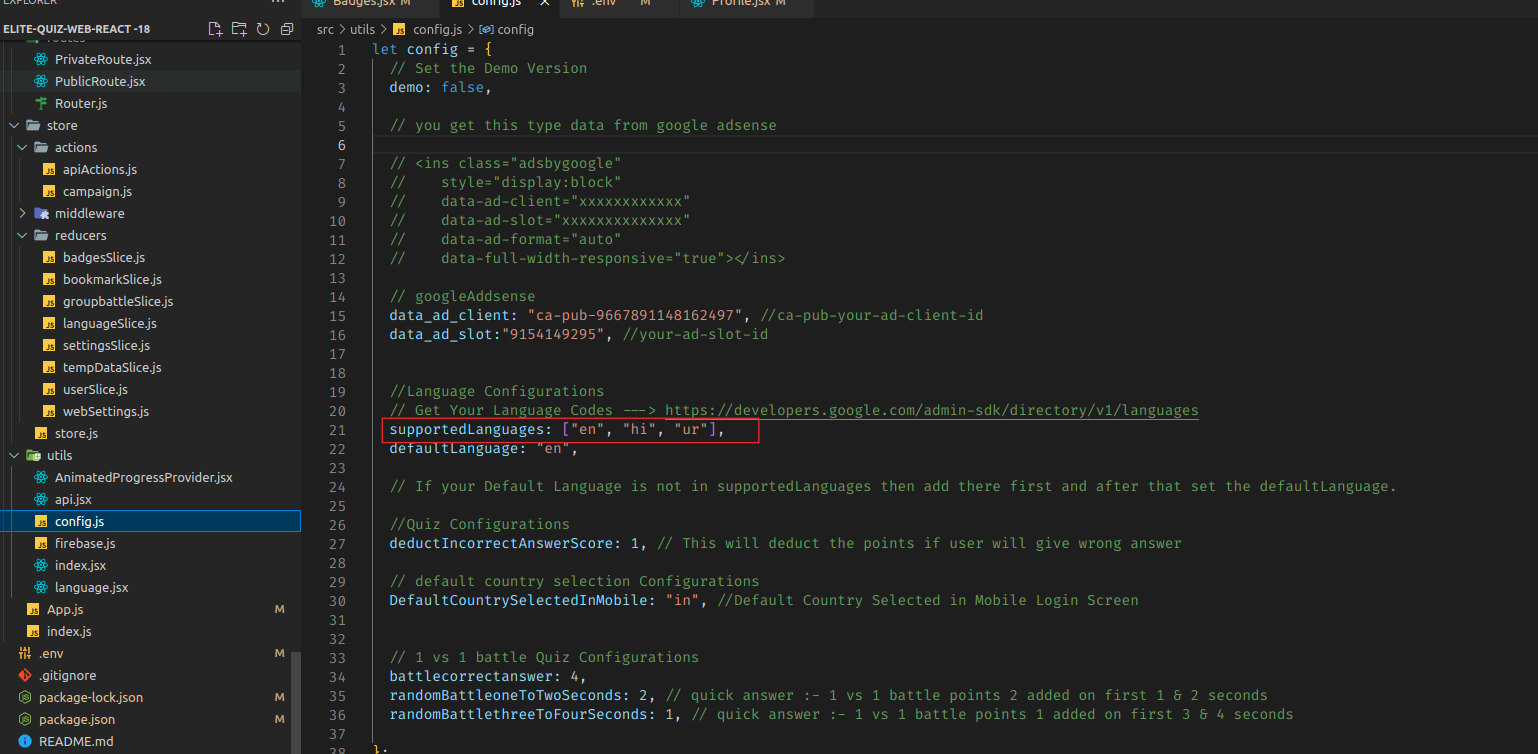Click the battlecorrectanswer property name
Image resolution: width=1538 pixels, height=754 pixels.
coord(471,676)
